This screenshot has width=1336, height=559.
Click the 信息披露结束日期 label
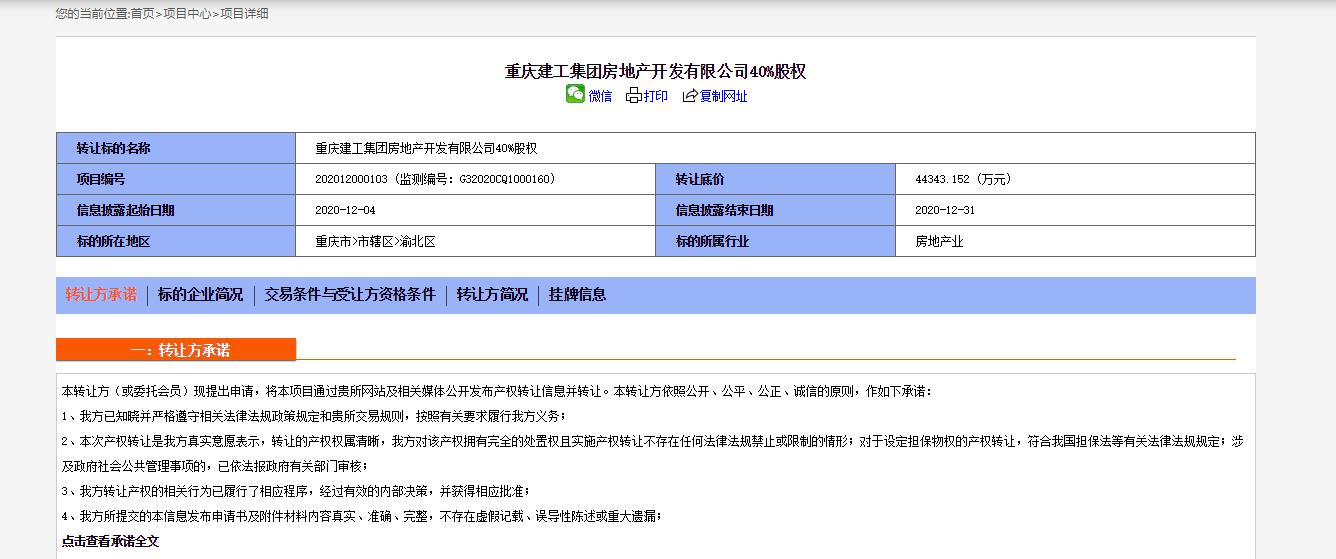coord(724,210)
